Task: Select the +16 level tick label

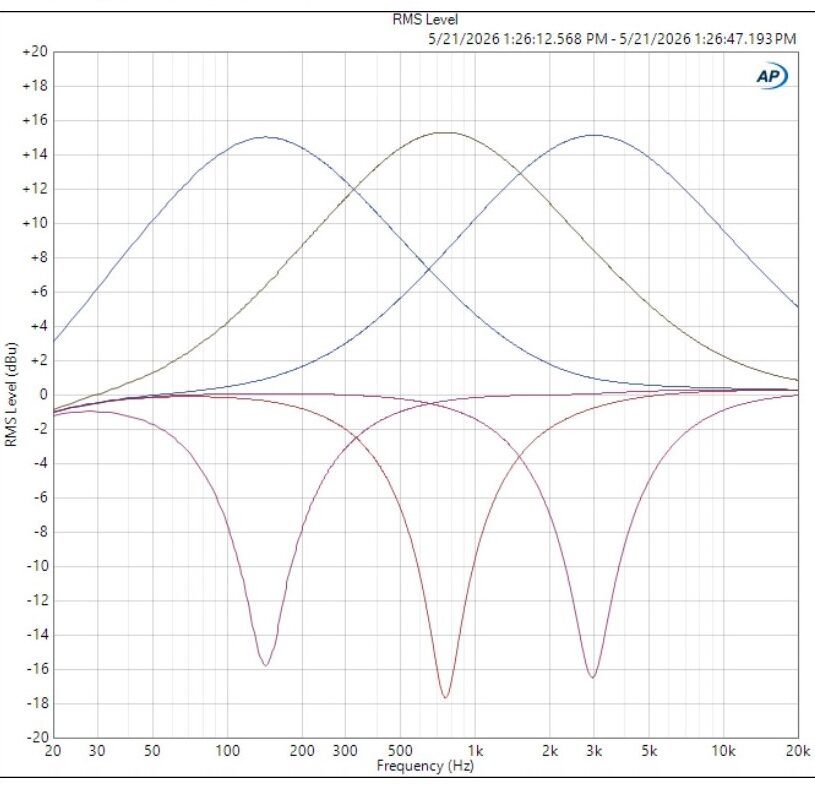Action: pyautogui.click(x=35, y=120)
